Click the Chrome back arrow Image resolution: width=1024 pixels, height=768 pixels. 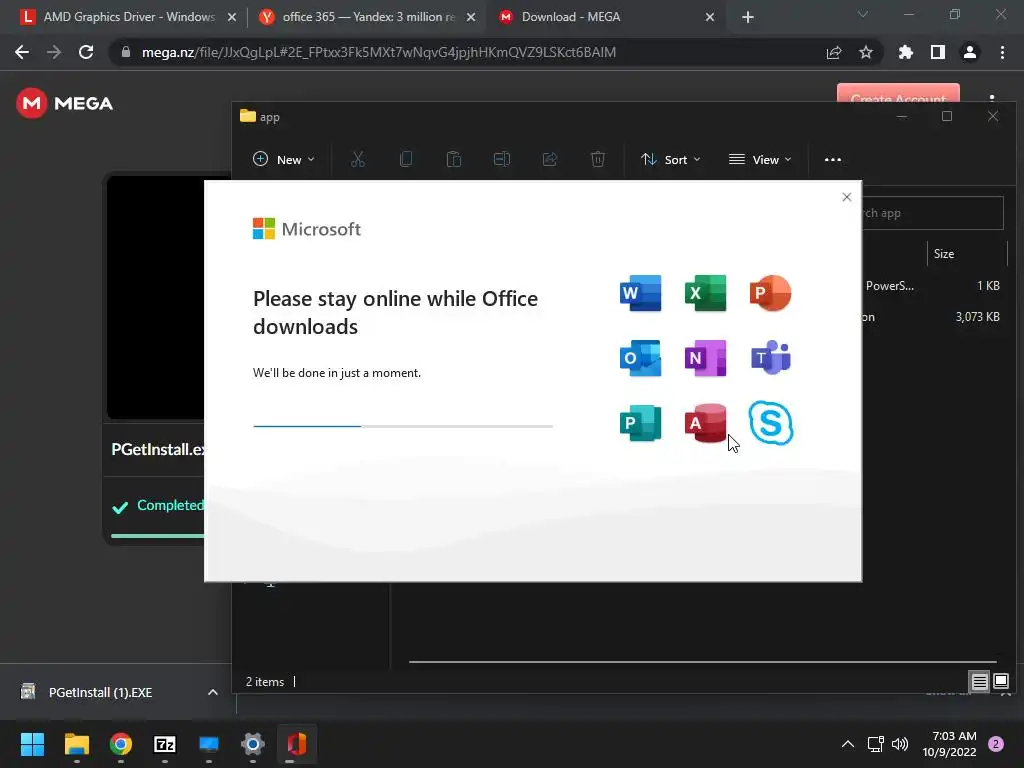22,52
